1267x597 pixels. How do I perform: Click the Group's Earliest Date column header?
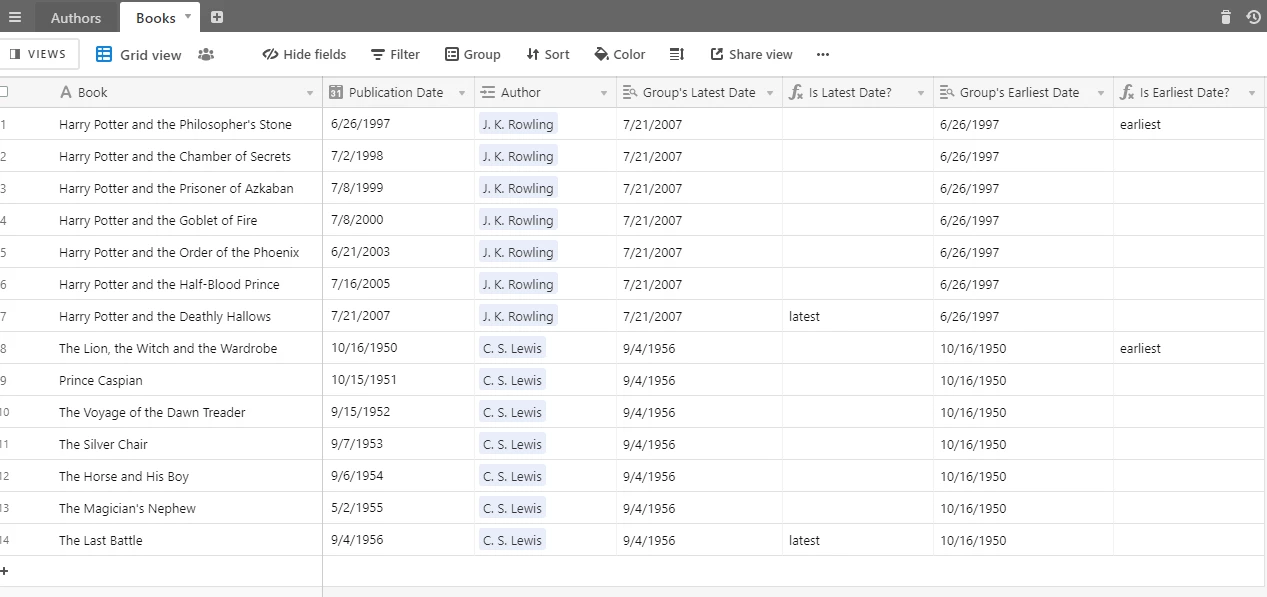click(1023, 92)
